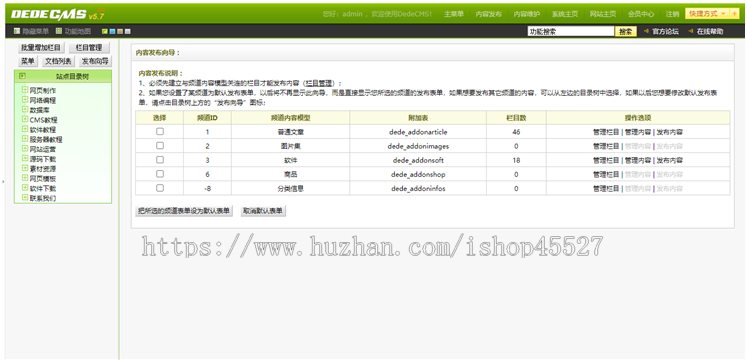Open the 网页模板 category in tree

43,179
